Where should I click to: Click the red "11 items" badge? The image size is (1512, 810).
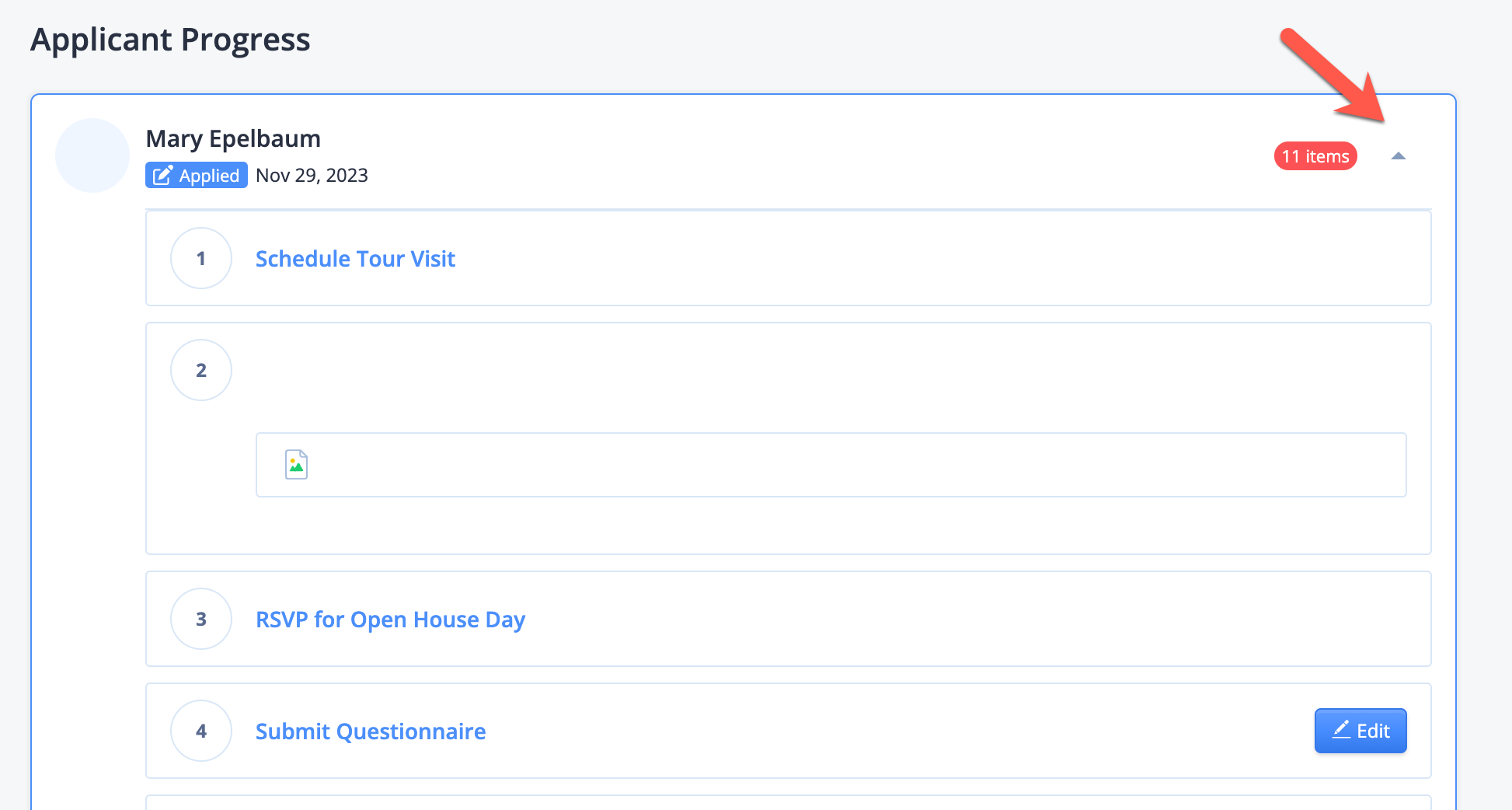(1315, 156)
